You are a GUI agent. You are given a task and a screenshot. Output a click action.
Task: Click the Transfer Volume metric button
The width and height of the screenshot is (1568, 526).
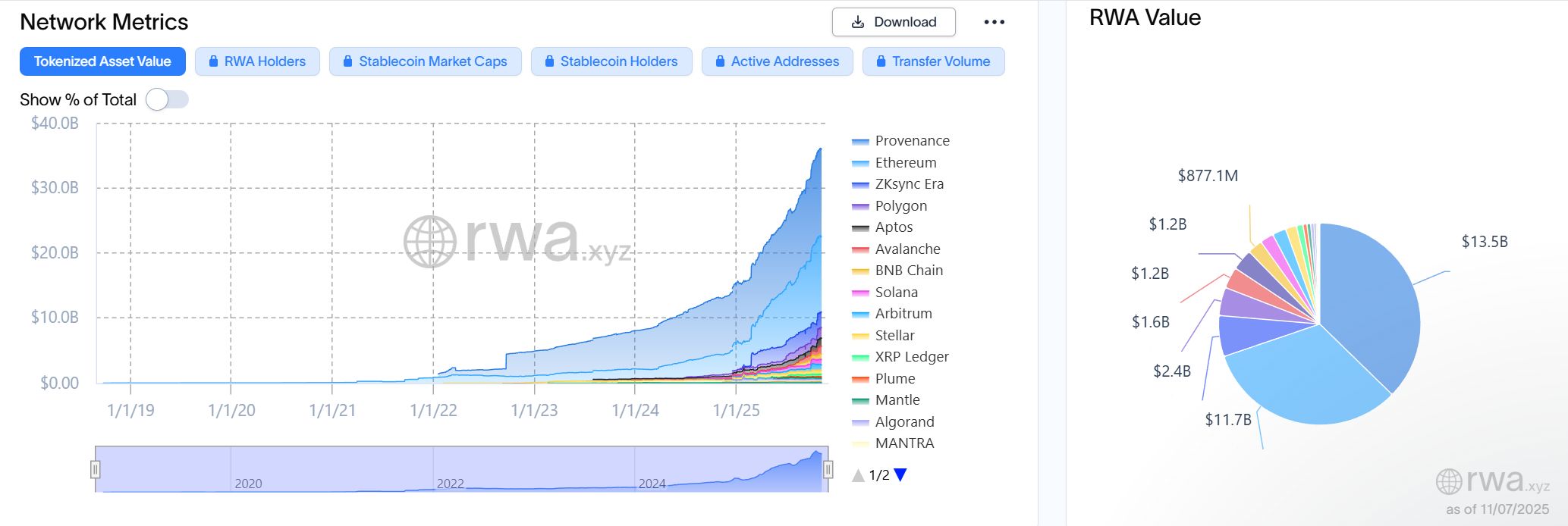point(934,61)
